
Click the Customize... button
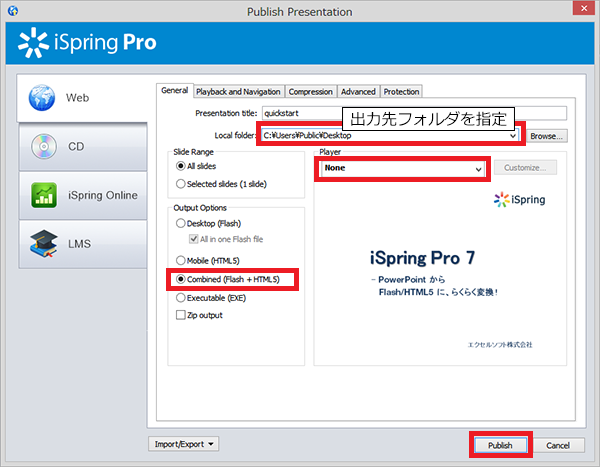(x=525, y=168)
